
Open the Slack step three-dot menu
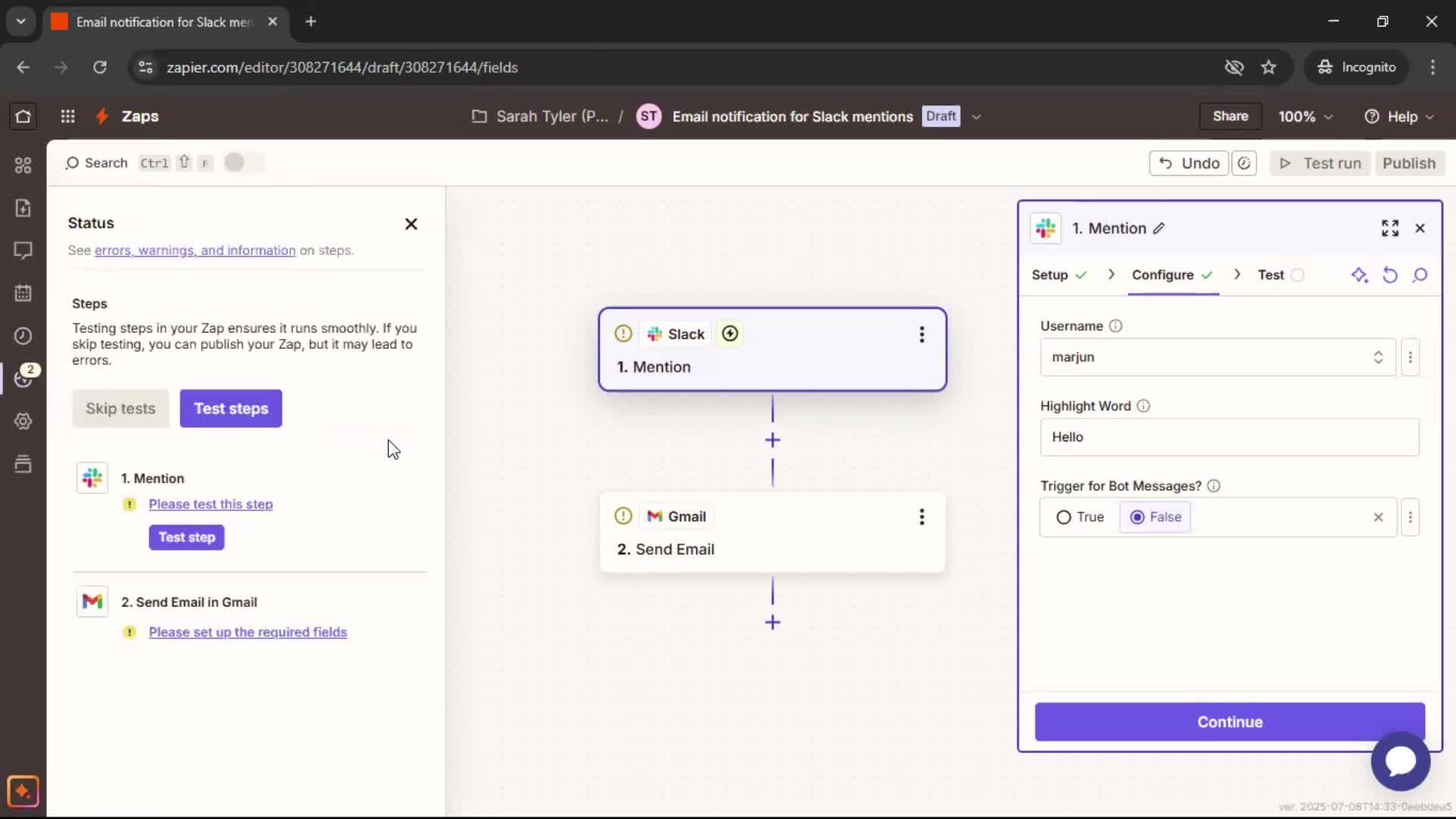tap(922, 334)
